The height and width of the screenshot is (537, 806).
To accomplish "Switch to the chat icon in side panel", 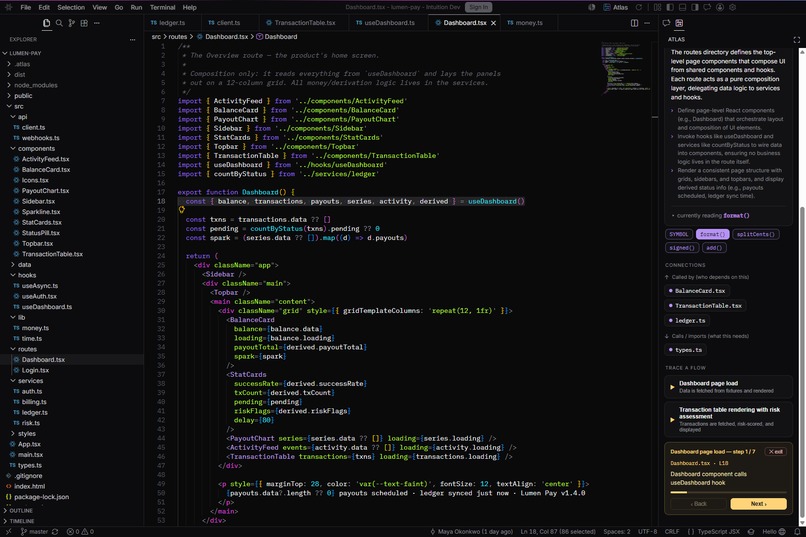I will [x=666, y=23].
